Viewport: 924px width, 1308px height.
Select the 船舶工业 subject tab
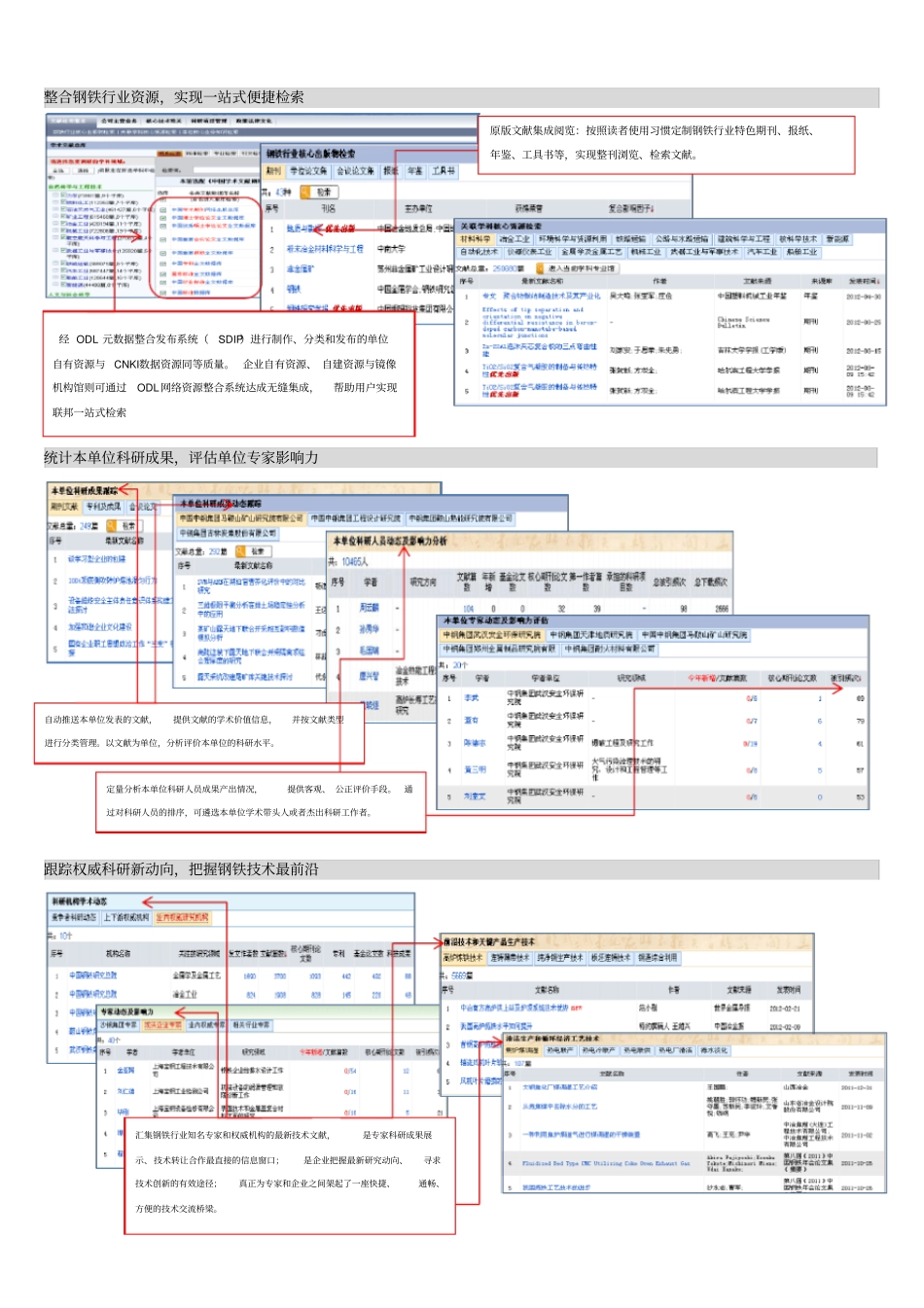tap(801, 251)
